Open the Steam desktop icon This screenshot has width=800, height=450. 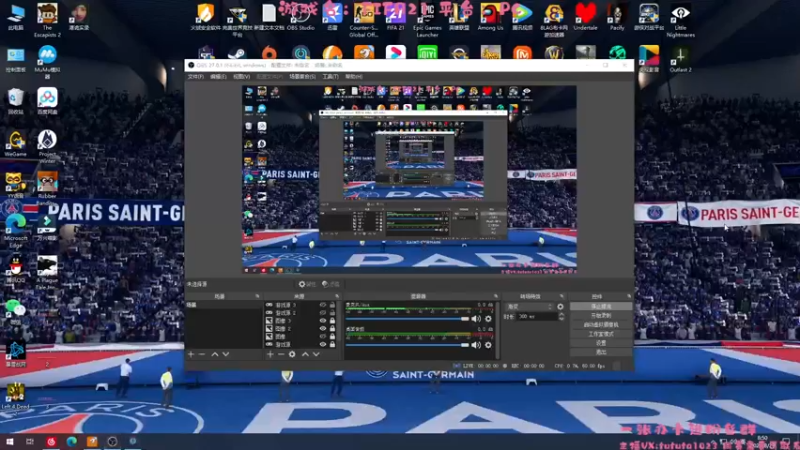[x=237, y=53]
